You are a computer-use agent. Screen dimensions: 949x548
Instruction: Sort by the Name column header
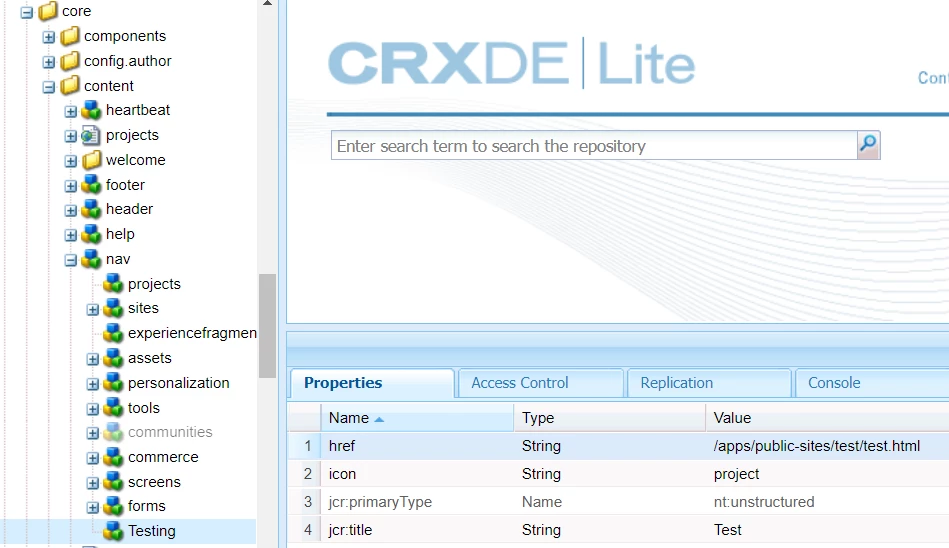[417, 418]
